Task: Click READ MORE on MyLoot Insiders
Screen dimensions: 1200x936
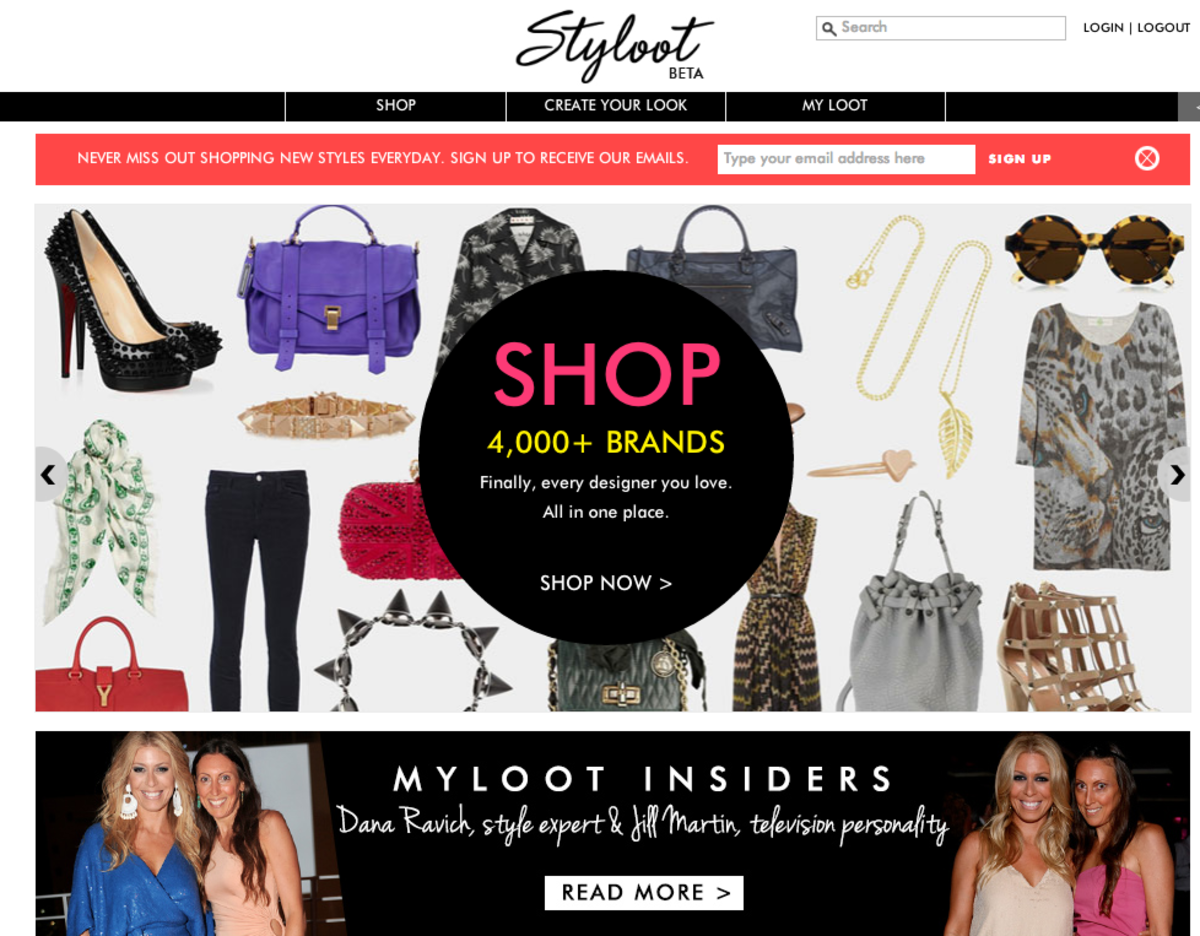Action: [644, 893]
